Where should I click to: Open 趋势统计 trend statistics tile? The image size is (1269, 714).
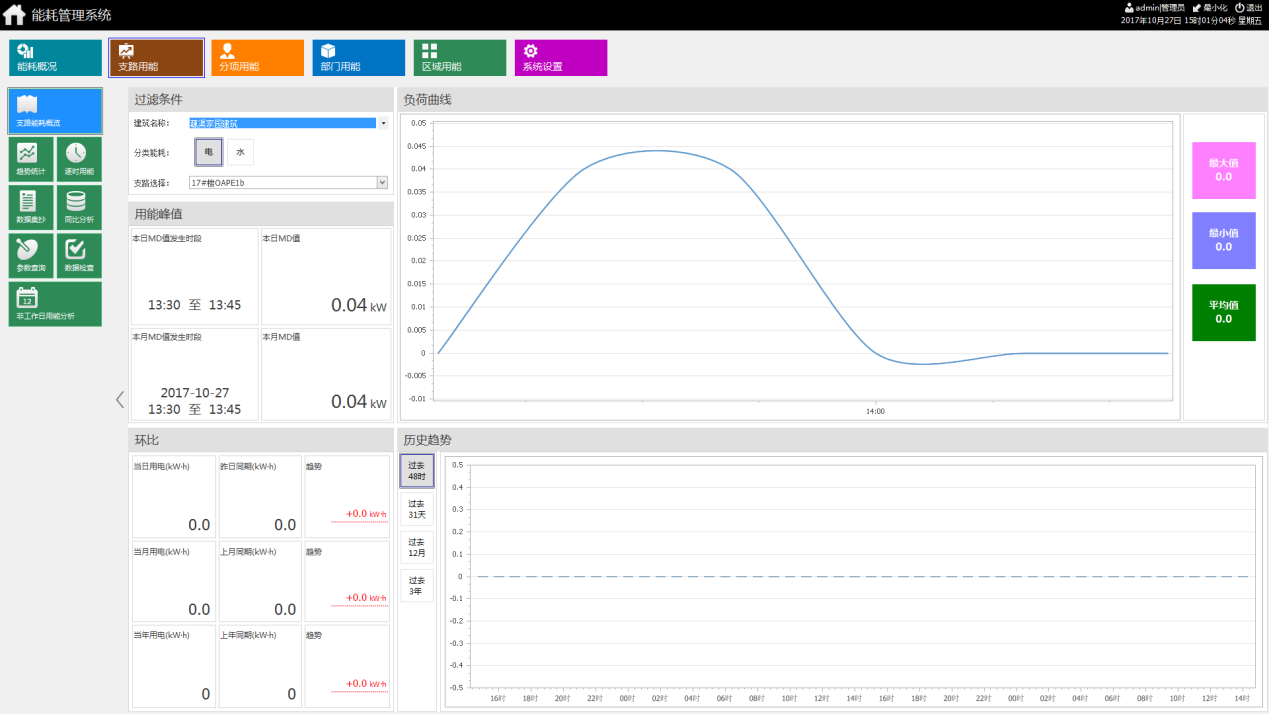[31, 159]
